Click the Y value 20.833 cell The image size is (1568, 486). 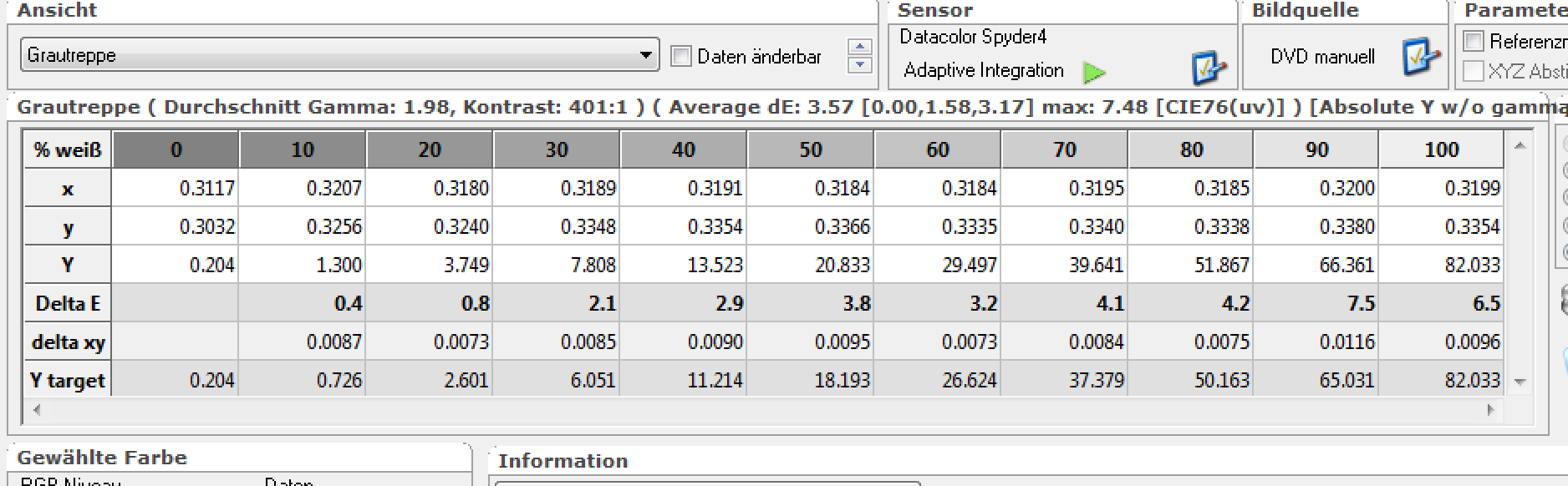tap(811, 265)
